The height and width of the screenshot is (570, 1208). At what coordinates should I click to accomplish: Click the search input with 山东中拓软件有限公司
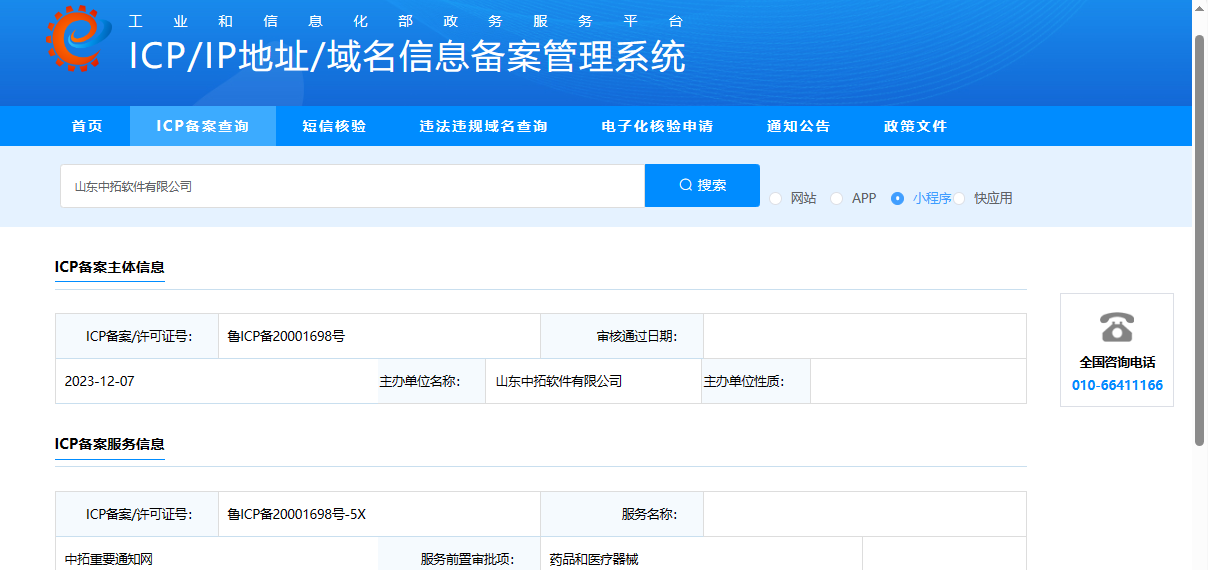pyautogui.click(x=352, y=186)
